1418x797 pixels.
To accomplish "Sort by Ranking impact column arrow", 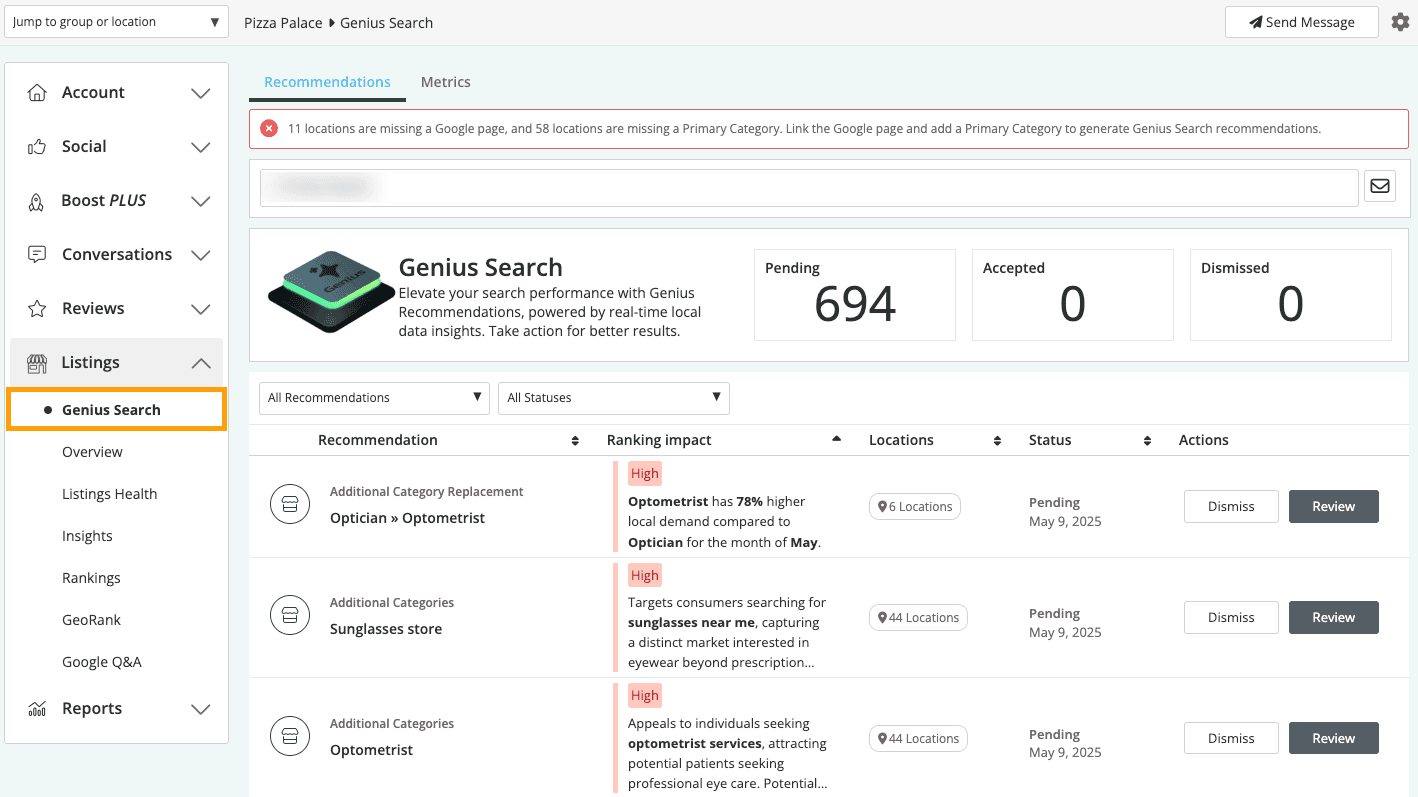I will pos(836,439).
